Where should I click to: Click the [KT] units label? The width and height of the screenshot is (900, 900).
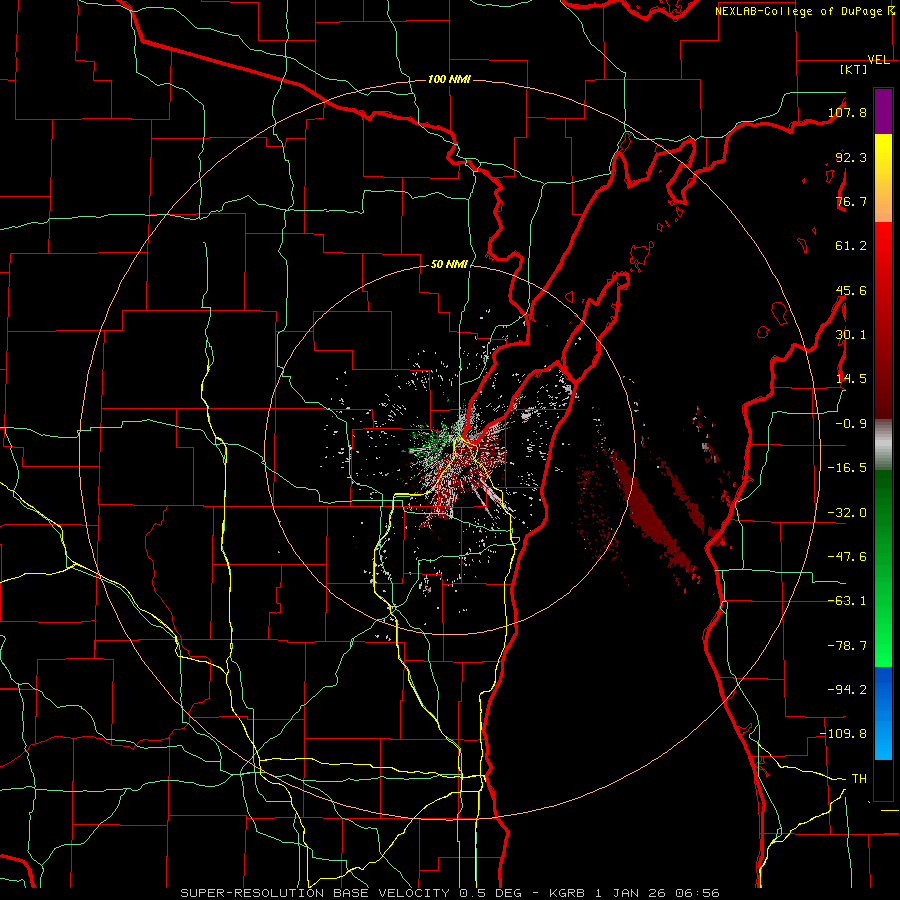click(854, 69)
